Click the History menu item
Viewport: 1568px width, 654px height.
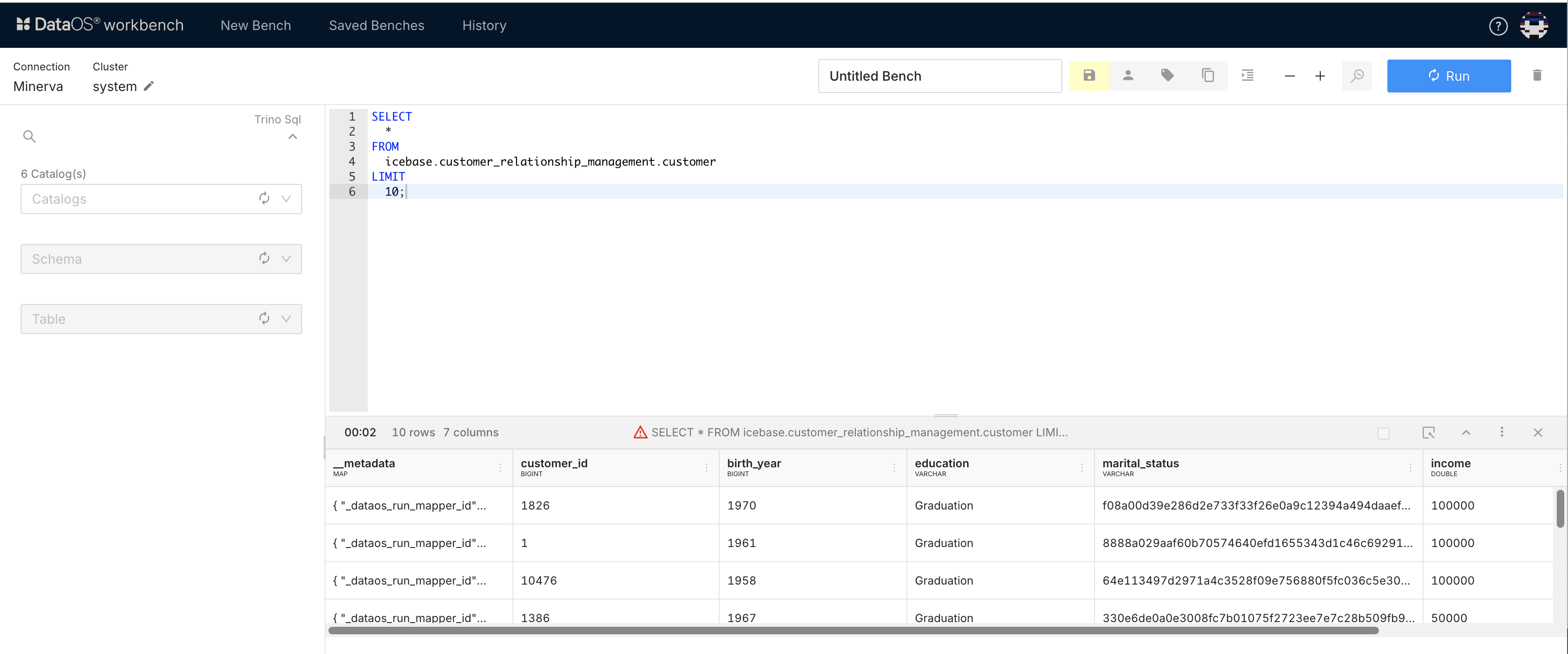(x=484, y=24)
